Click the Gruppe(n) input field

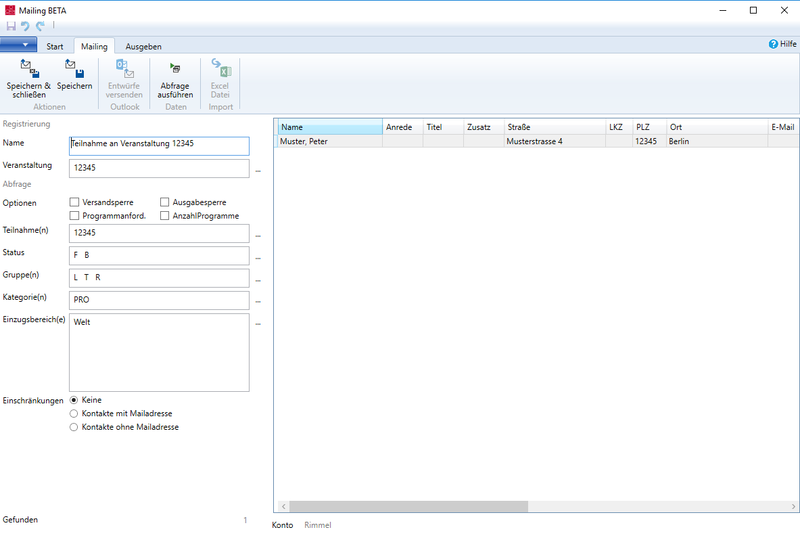click(x=159, y=278)
